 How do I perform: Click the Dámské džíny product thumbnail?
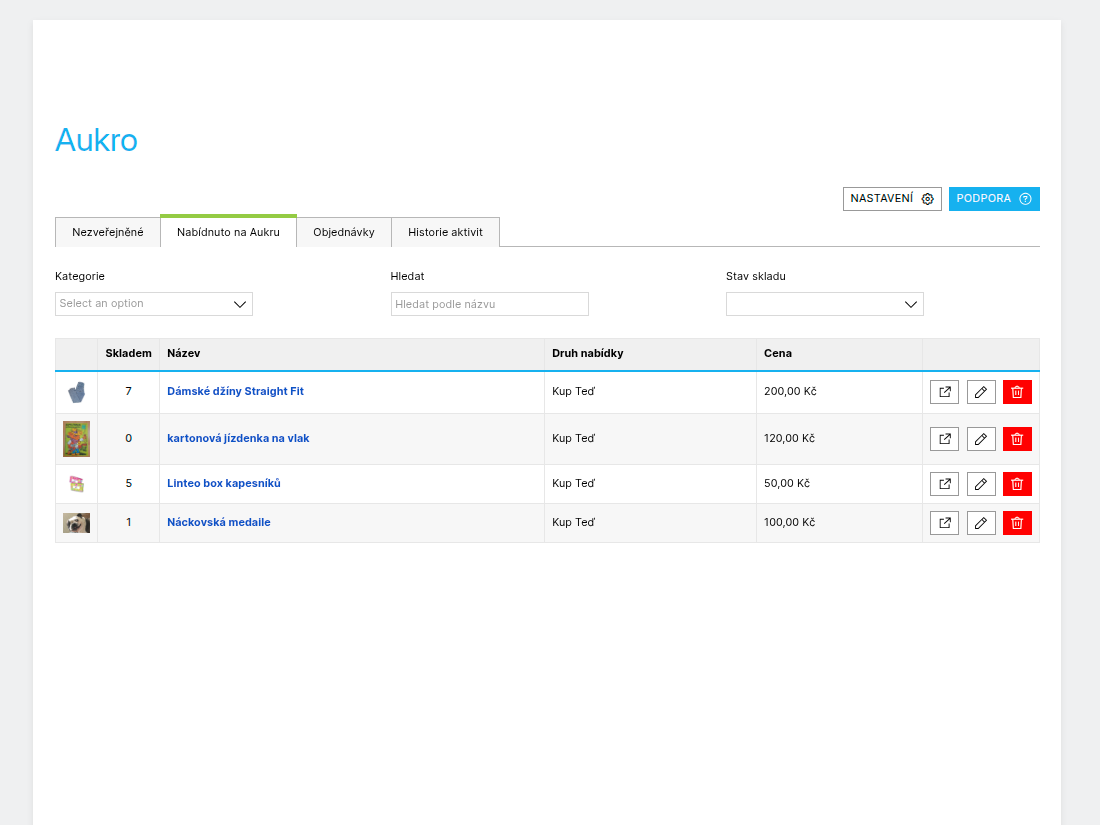[x=77, y=392]
